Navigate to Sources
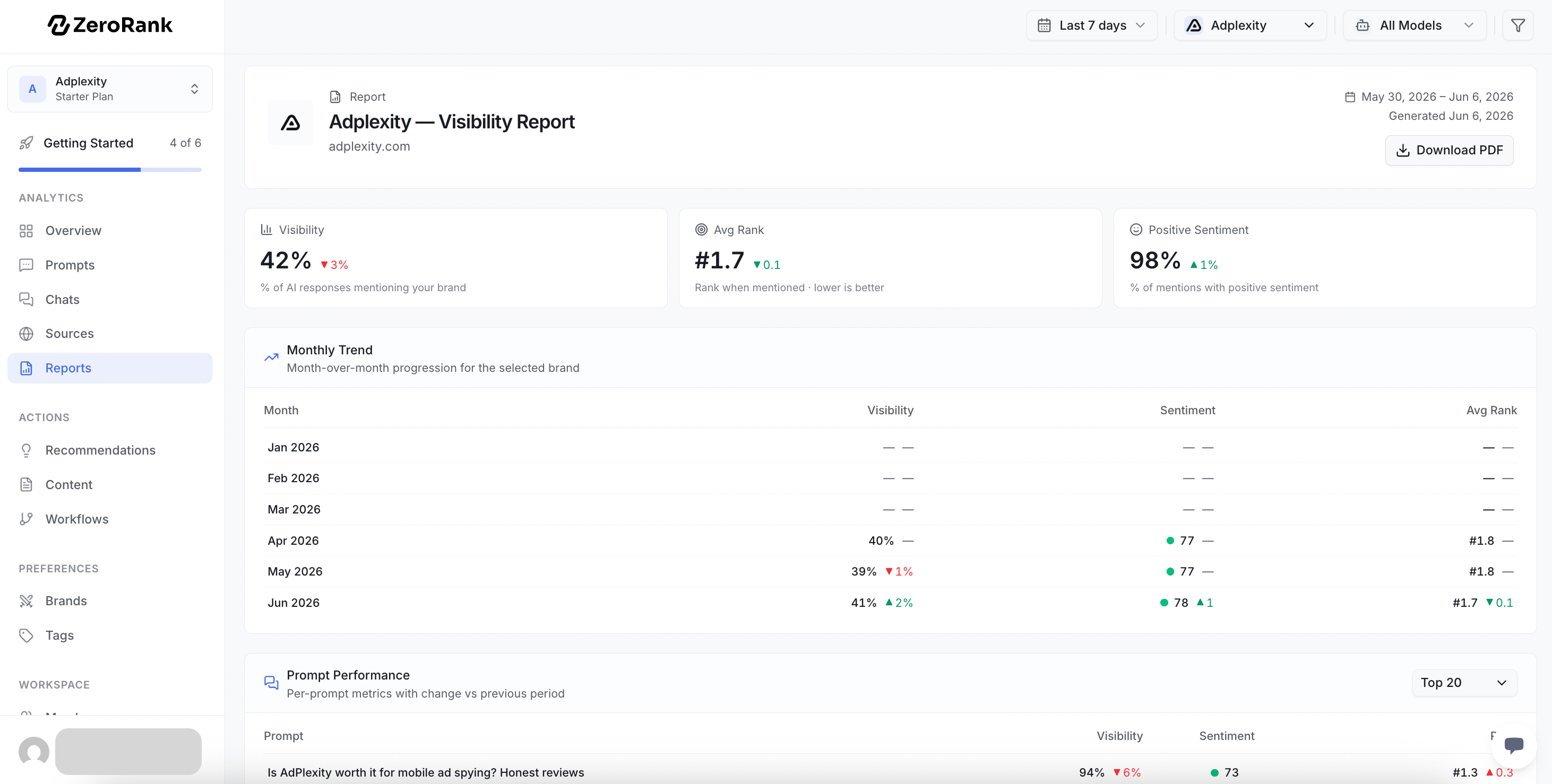This screenshot has width=1552, height=784. pyautogui.click(x=110, y=334)
